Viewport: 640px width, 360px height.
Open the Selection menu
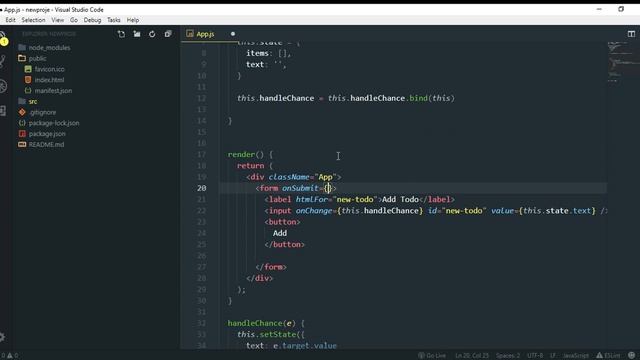tap(33, 20)
